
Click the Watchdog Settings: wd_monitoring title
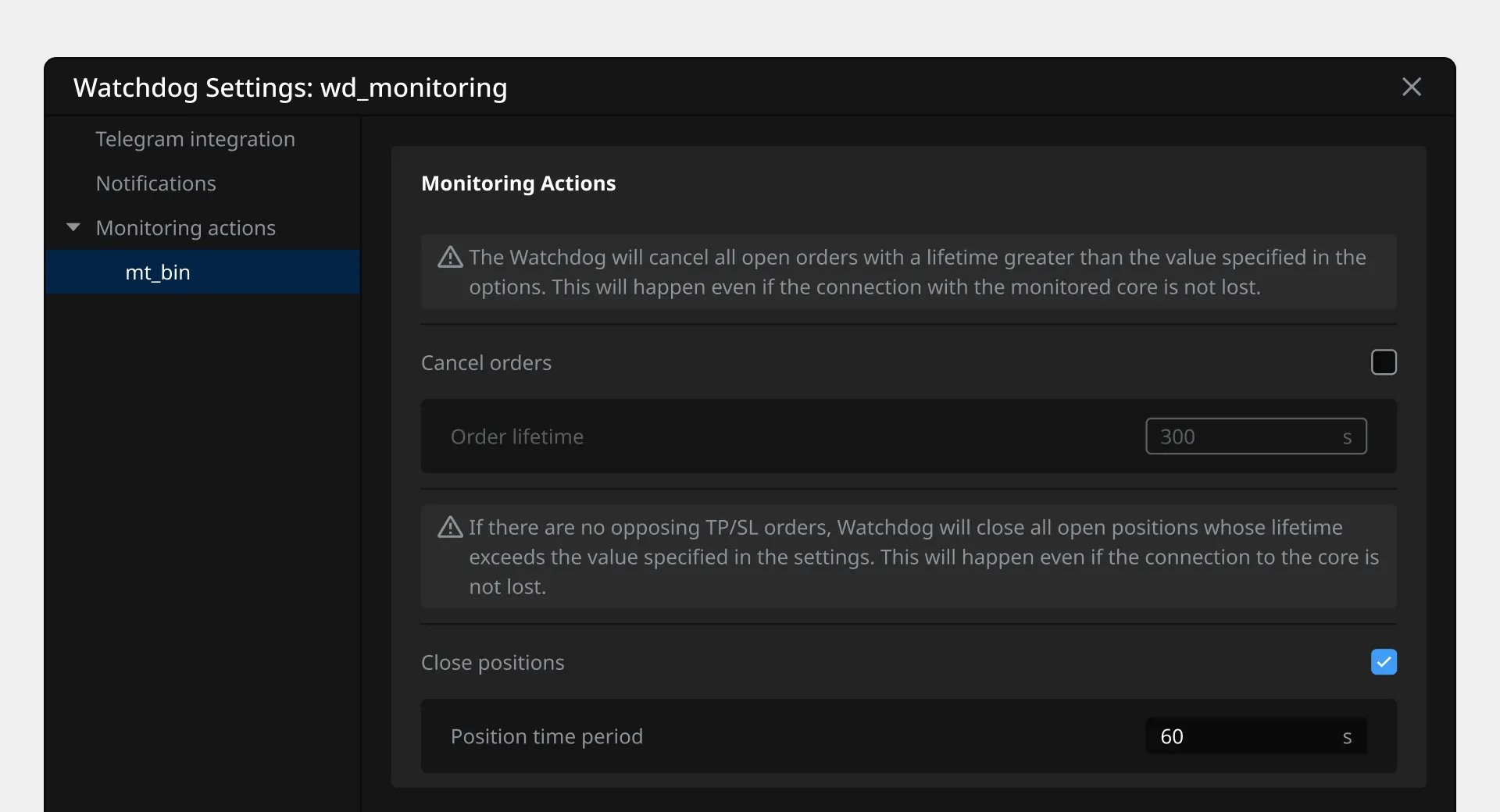point(290,87)
